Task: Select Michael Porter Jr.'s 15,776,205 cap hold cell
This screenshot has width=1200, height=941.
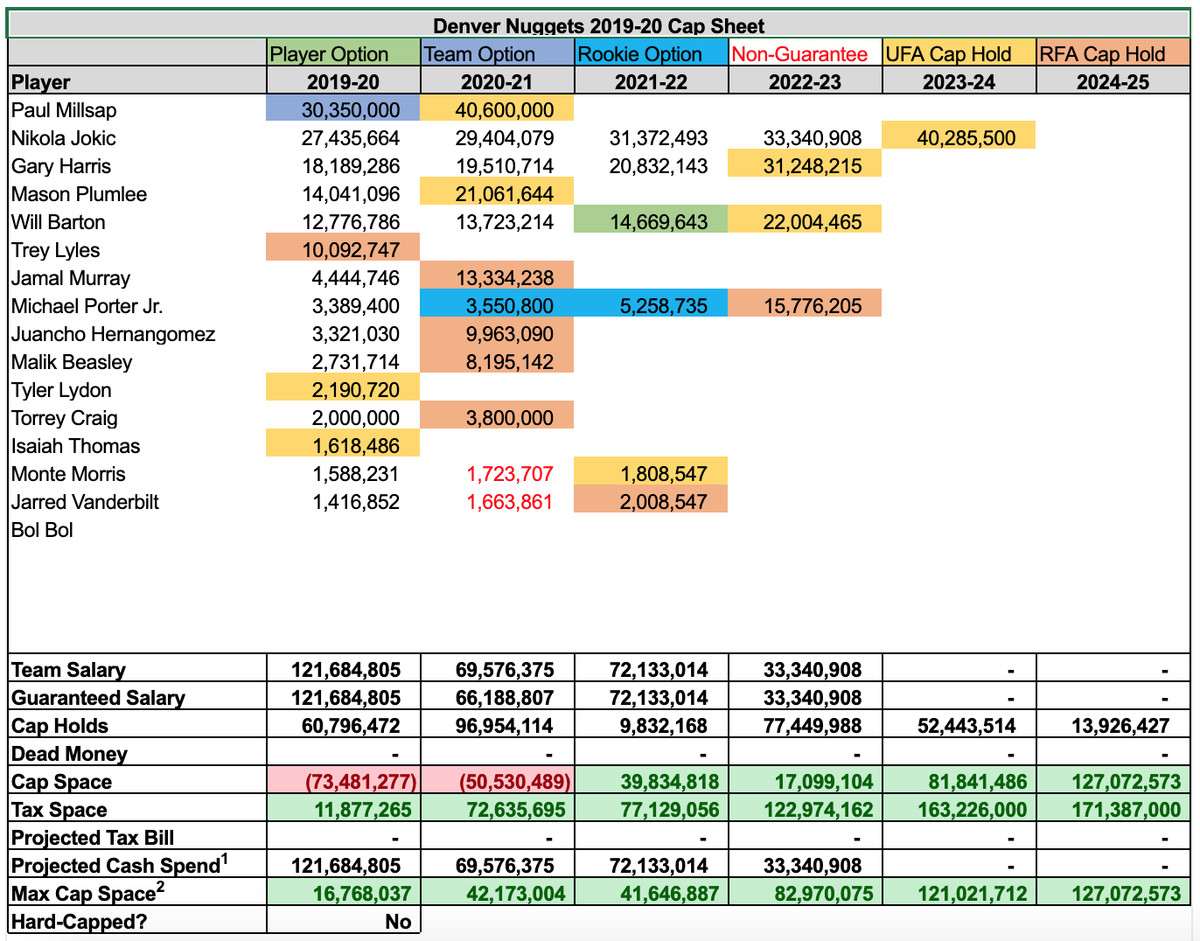Action: (x=805, y=305)
